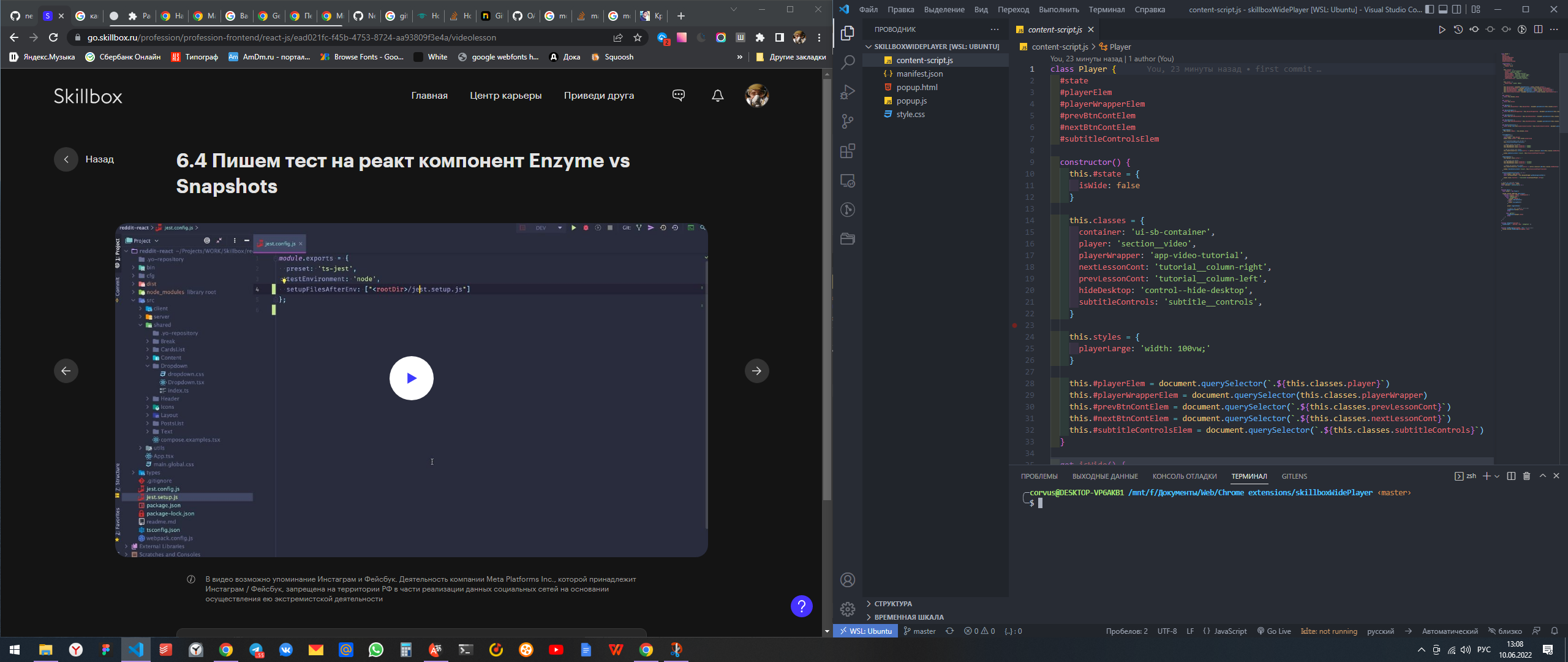Open the Chrome extensions puzzle icon
The image size is (1568, 662).
[x=760, y=37]
